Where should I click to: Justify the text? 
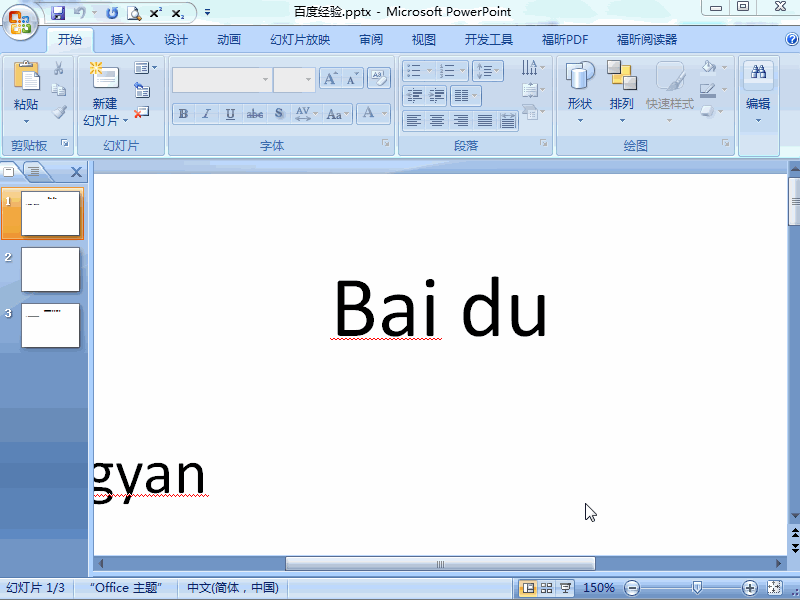[x=485, y=121]
